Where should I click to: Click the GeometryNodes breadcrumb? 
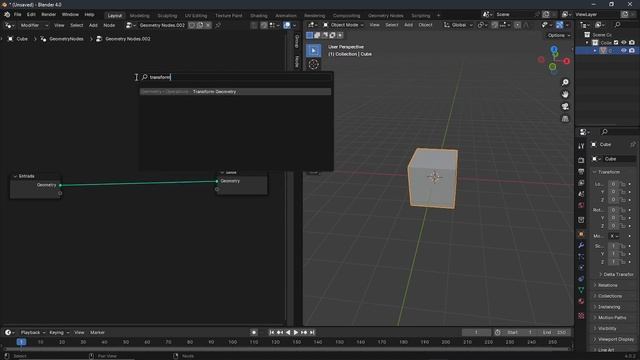[62, 39]
